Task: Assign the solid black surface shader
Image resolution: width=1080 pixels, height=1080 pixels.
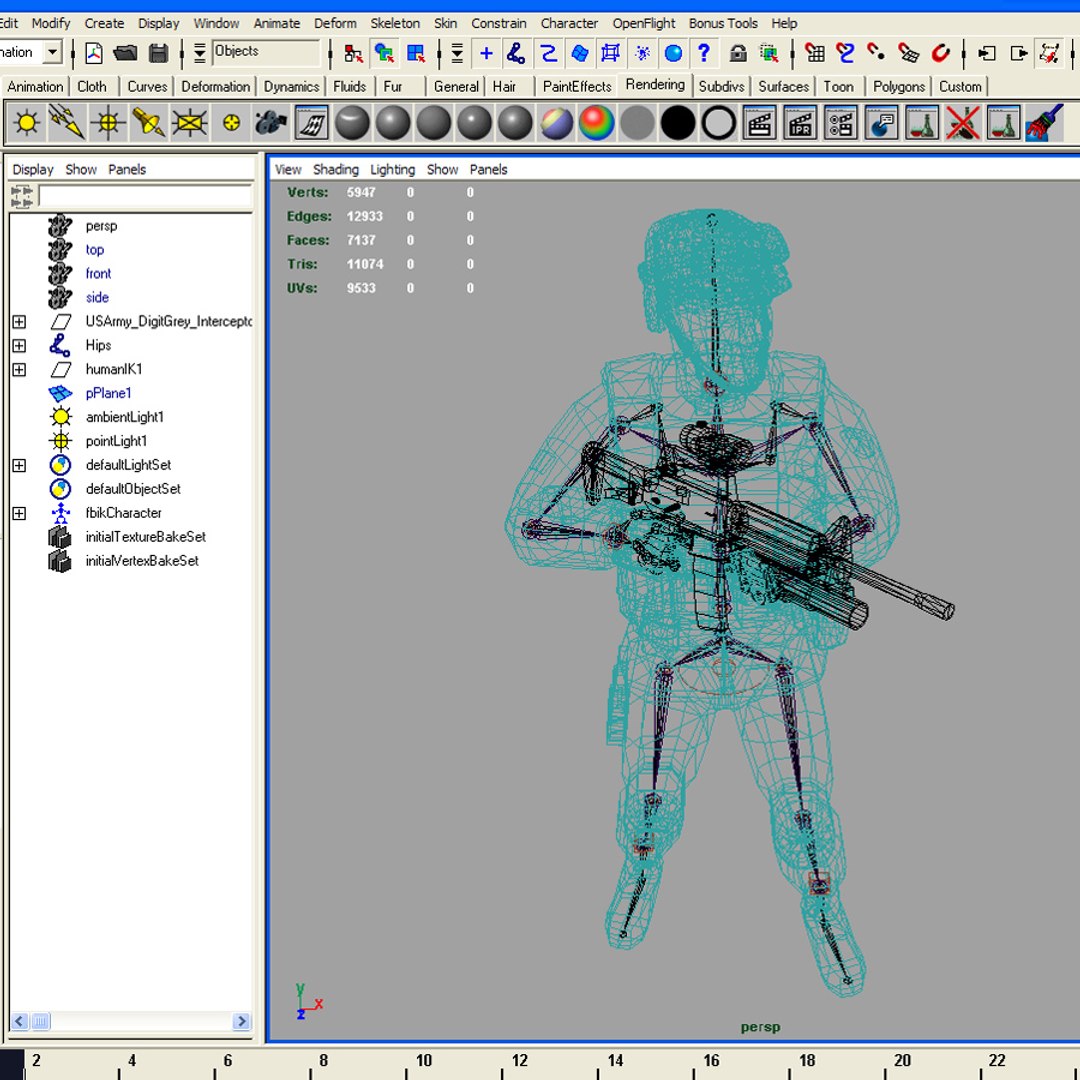Action: coord(678,123)
